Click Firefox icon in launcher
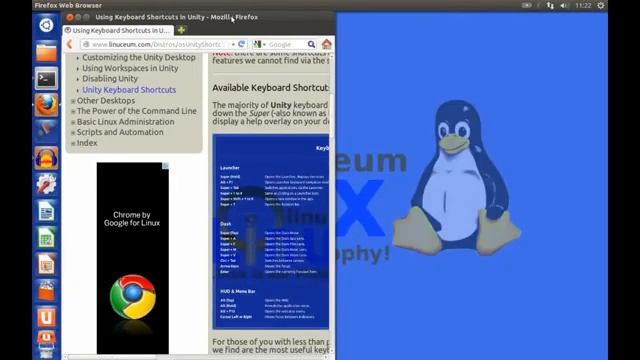The image size is (640, 360). pos(46,105)
